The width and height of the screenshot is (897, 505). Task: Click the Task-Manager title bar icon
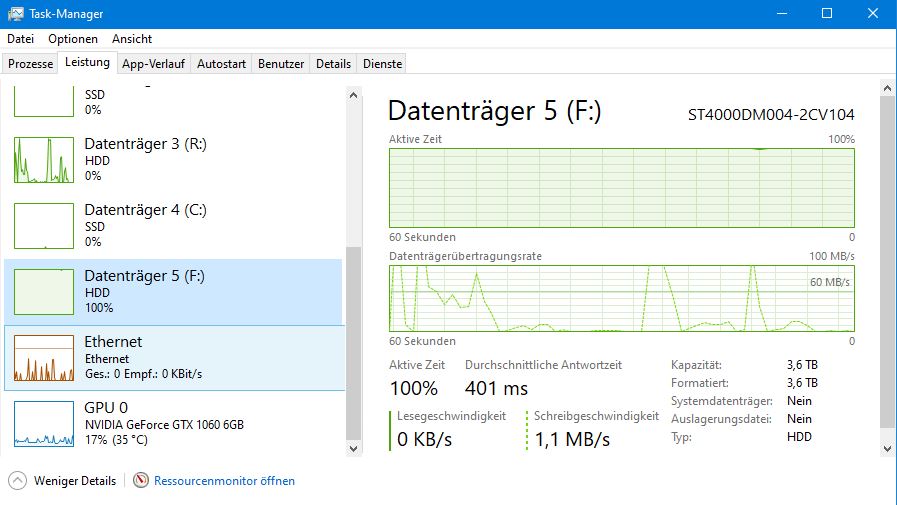coord(16,14)
